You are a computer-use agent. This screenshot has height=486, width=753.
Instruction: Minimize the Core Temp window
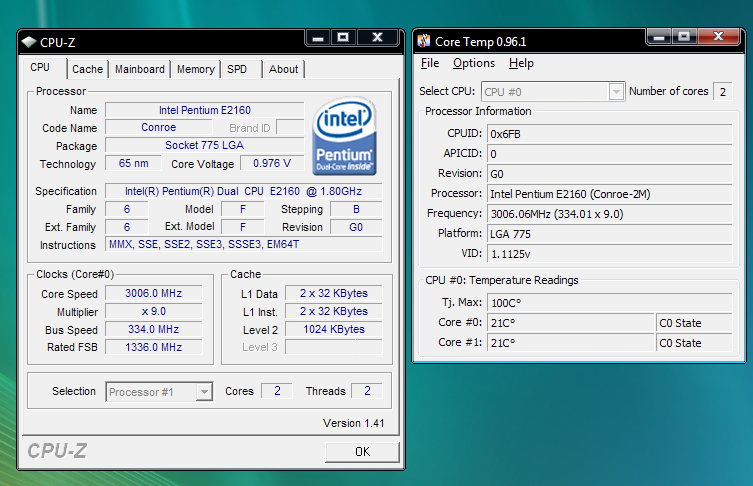659,36
